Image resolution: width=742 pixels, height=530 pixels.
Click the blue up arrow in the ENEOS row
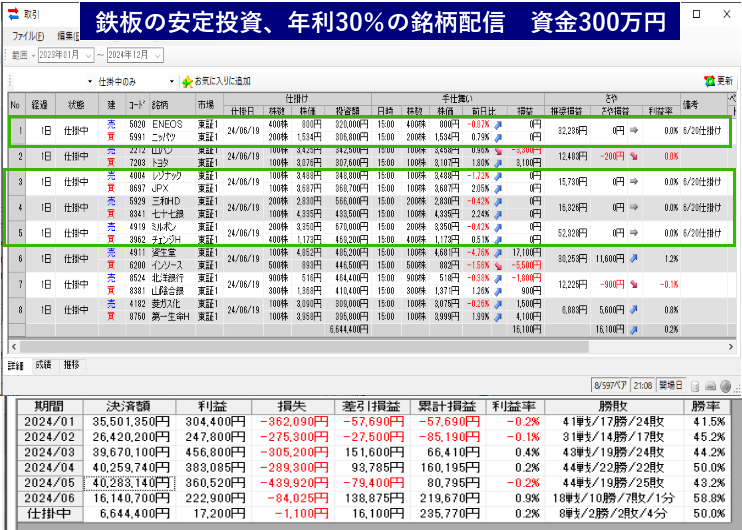497,123
